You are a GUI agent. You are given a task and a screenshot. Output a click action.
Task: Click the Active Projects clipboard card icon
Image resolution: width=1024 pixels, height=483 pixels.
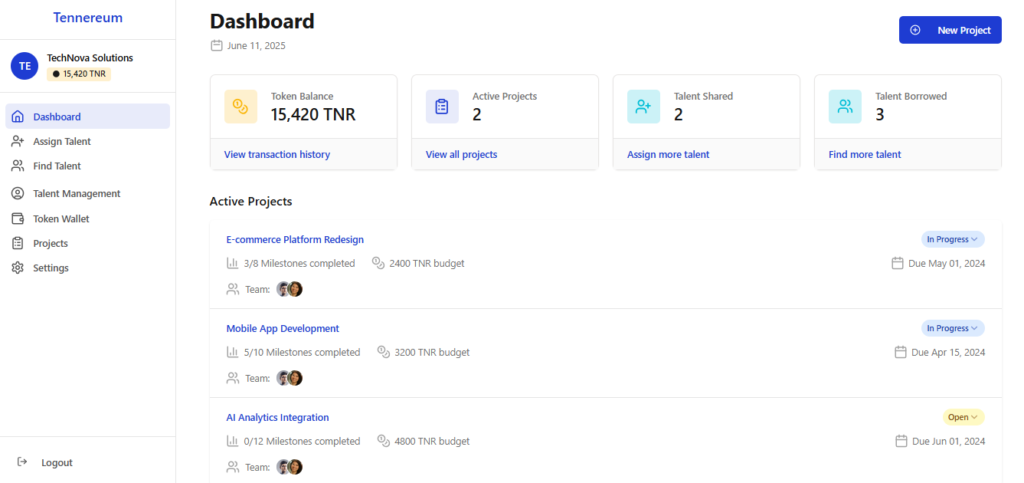(x=442, y=106)
